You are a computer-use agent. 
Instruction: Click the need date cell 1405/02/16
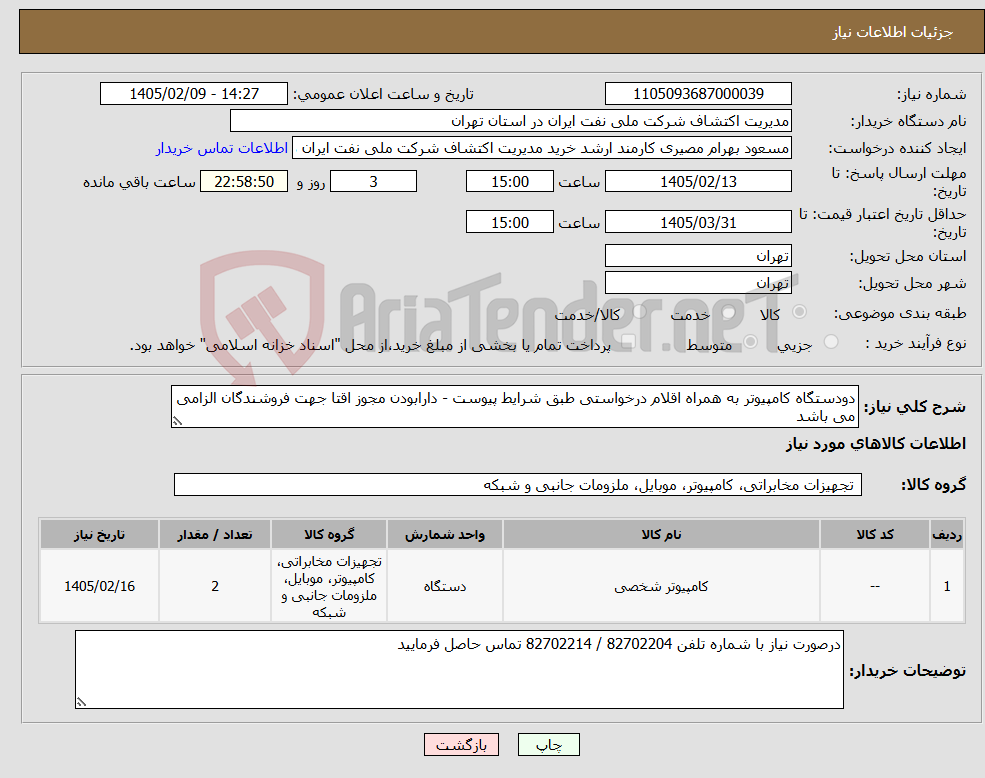pyautogui.click(x=99, y=586)
